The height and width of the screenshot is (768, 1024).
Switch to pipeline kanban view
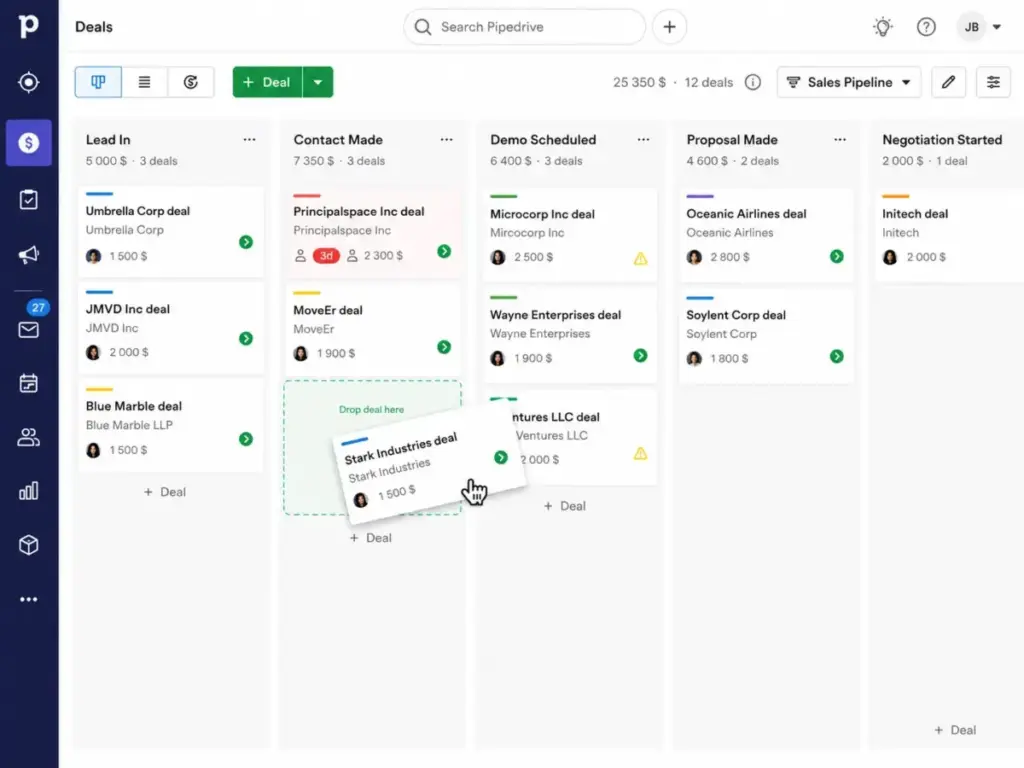(98, 82)
